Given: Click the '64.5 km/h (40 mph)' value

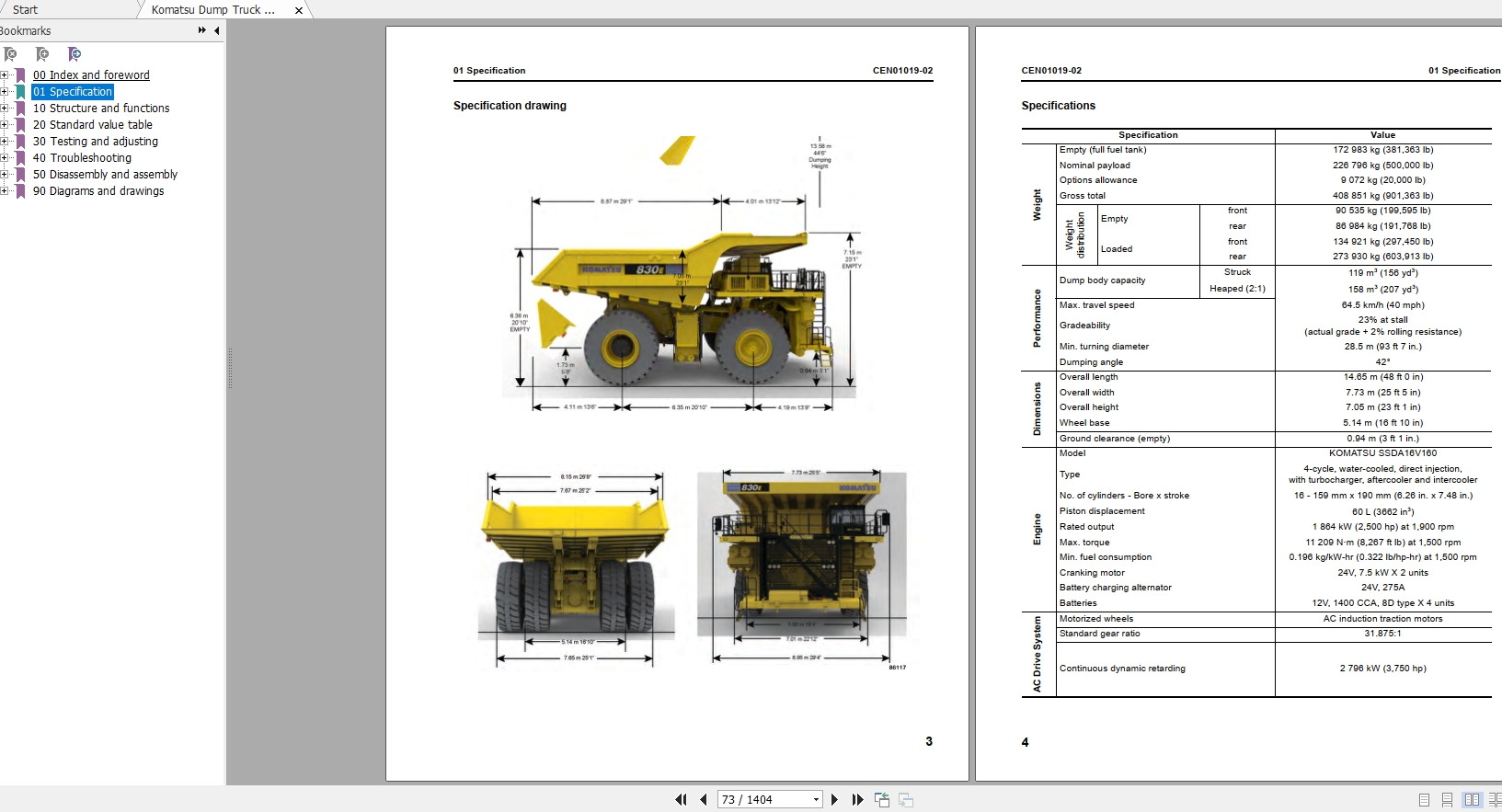Looking at the screenshot, I should pyautogui.click(x=1382, y=305).
